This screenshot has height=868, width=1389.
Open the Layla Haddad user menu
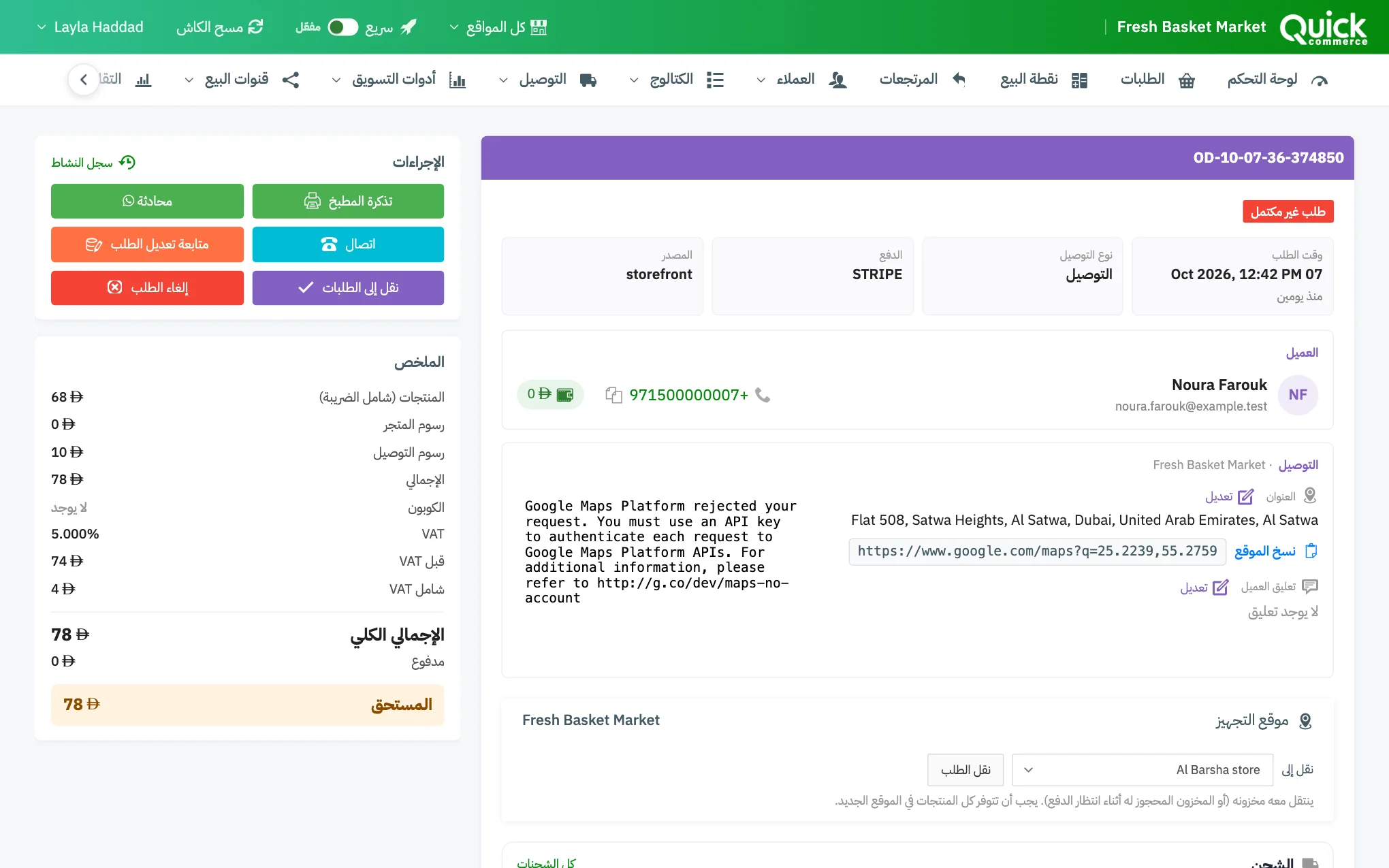tap(90, 27)
